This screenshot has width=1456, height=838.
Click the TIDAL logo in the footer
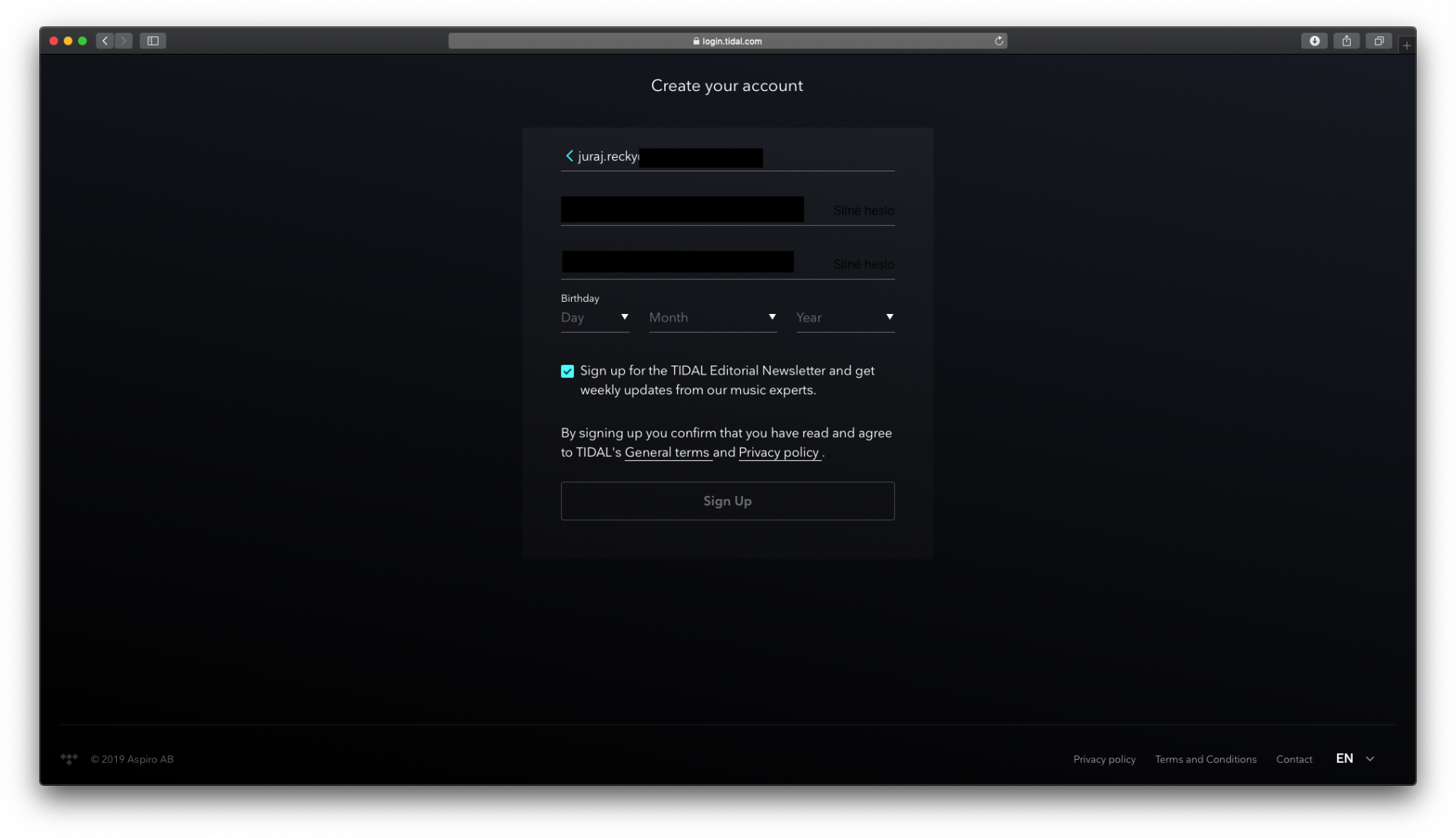[69, 758]
